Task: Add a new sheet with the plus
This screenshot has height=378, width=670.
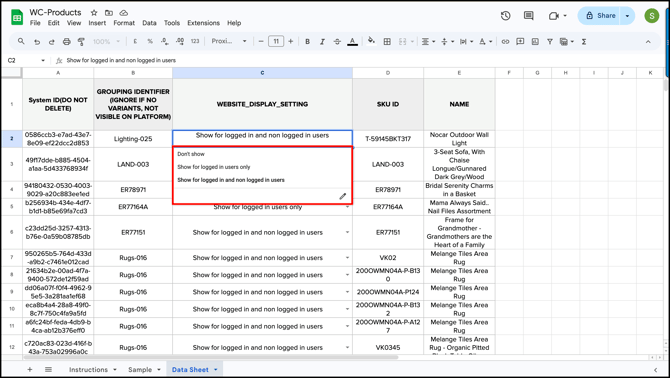Action: click(x=30, y=369)
